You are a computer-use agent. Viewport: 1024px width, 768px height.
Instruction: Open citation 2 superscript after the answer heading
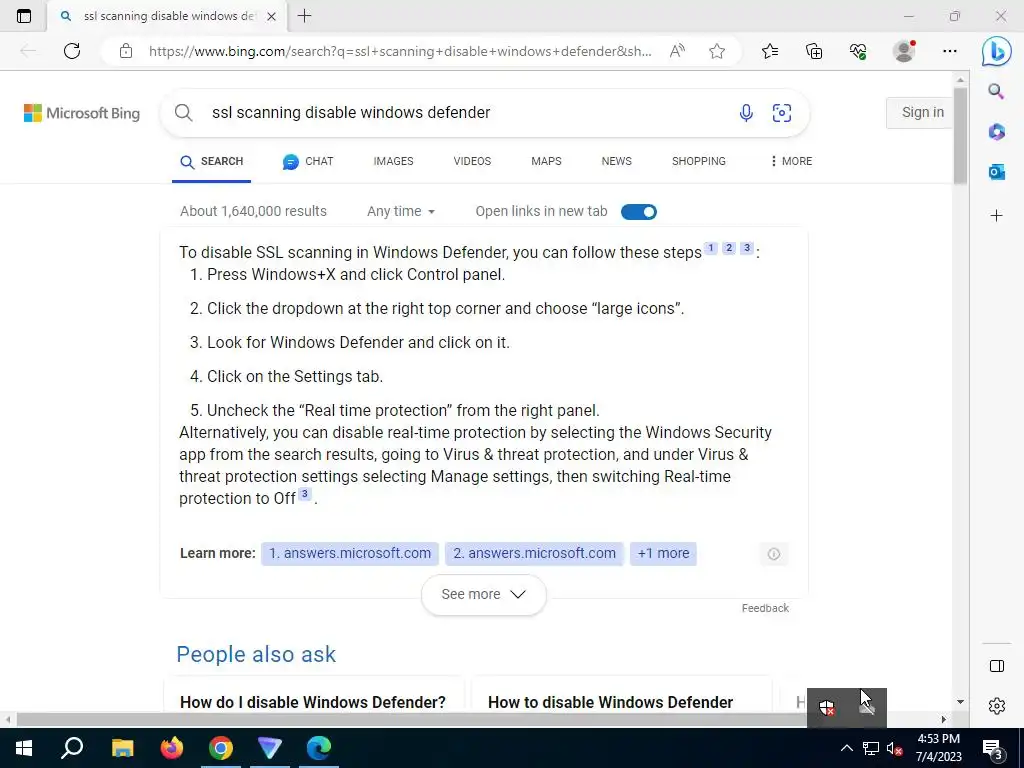coord(729,248)
